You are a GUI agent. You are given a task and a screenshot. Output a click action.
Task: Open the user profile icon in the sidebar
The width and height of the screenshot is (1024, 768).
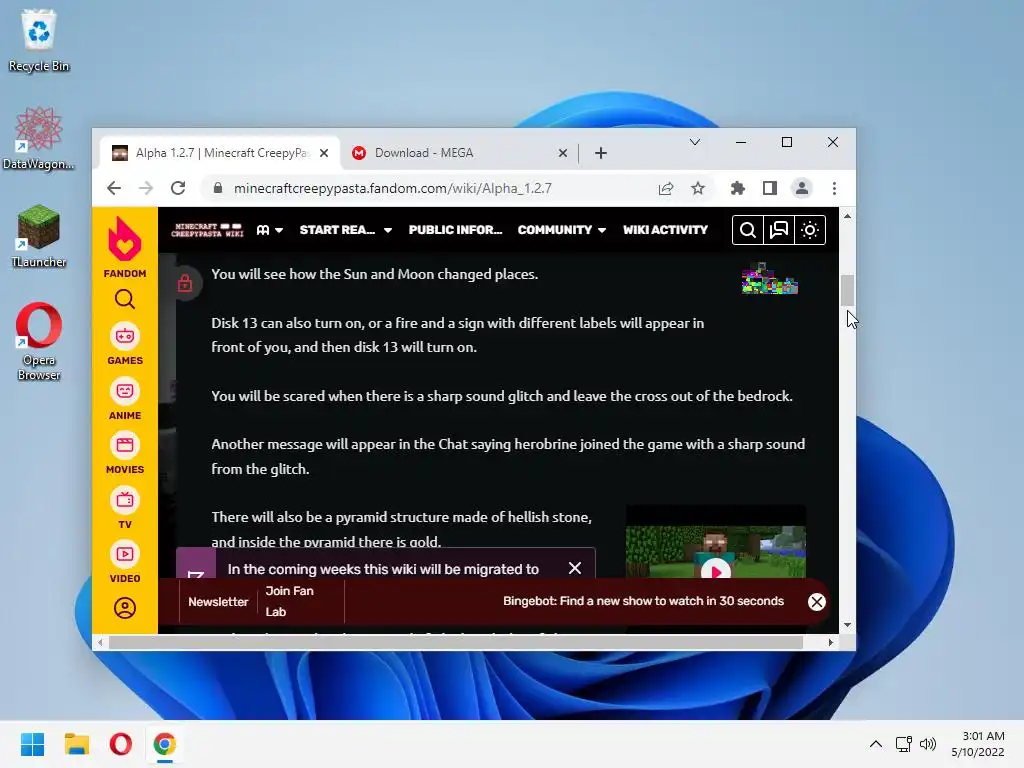point(125,608)
